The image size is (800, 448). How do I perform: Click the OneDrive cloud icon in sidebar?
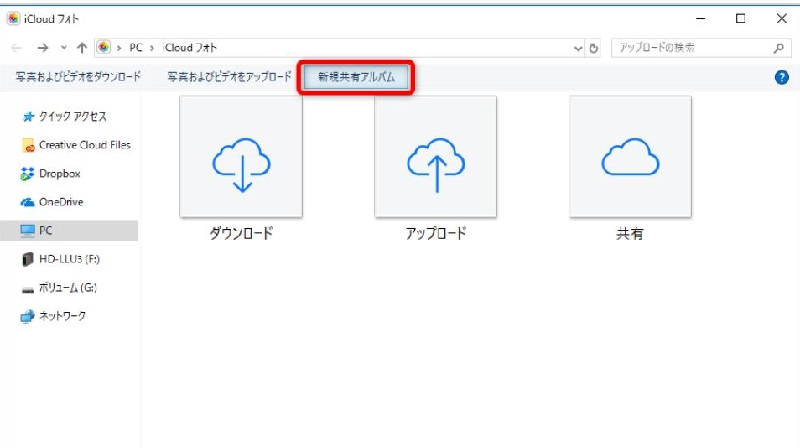pos(28,203)
